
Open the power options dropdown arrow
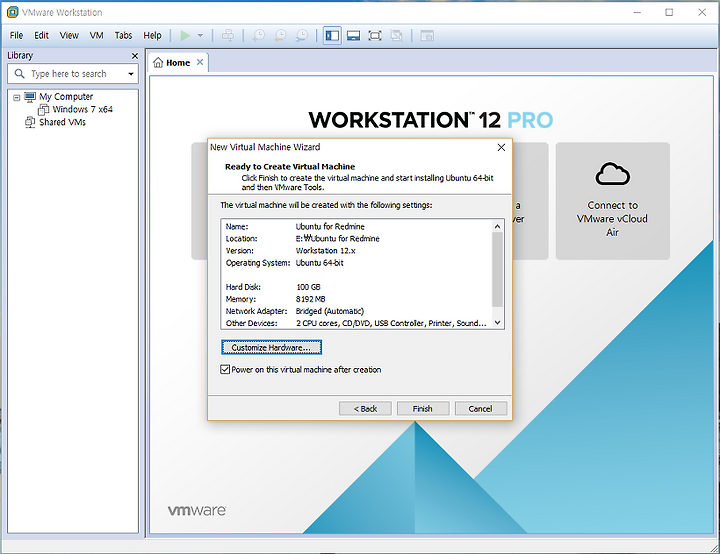(x=200, y=35)
